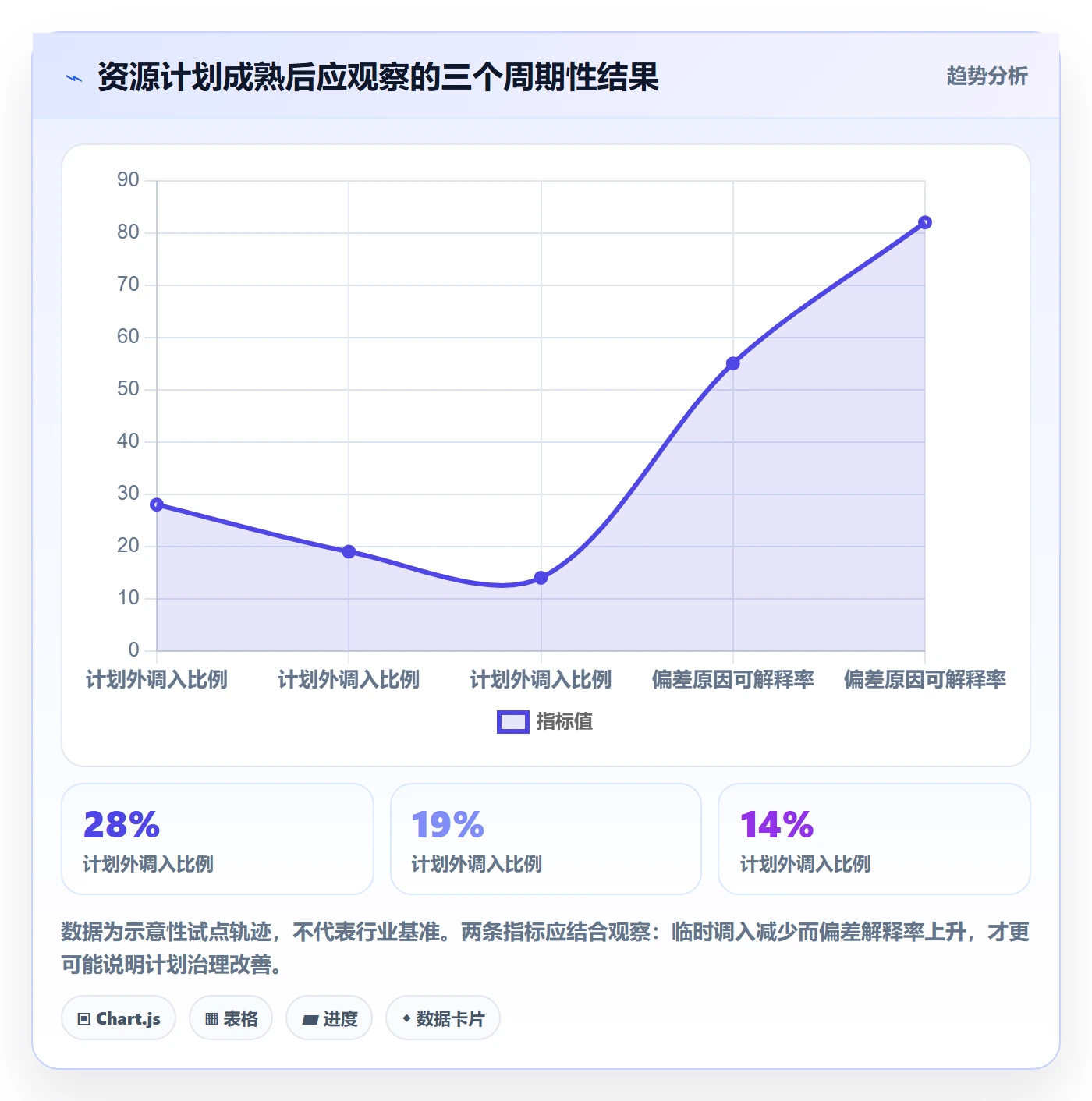Image resolution: width=1092 pixels, height=1101 pixels.
Task: Click the y-axis label 0
Action: pyautogui.click(x=133, y=650)
